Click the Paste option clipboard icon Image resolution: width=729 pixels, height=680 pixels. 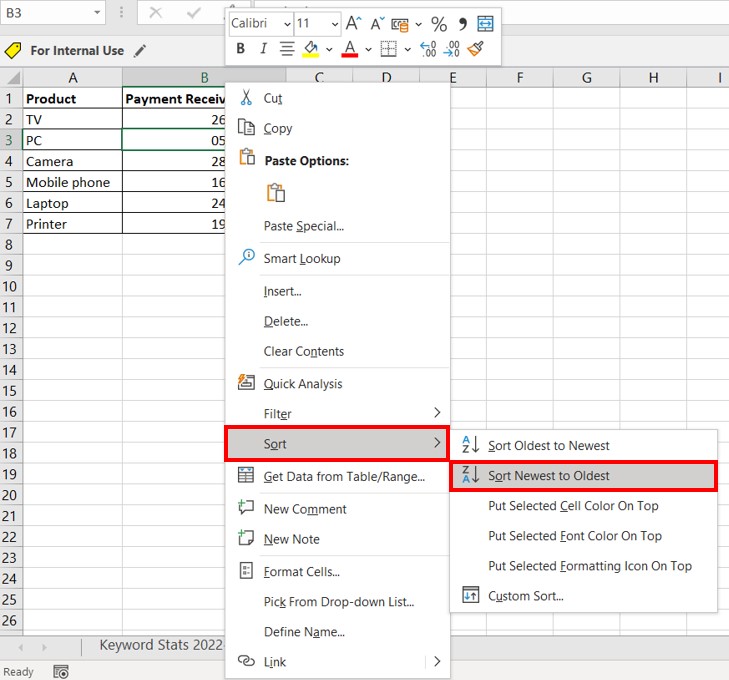point(276,192)
